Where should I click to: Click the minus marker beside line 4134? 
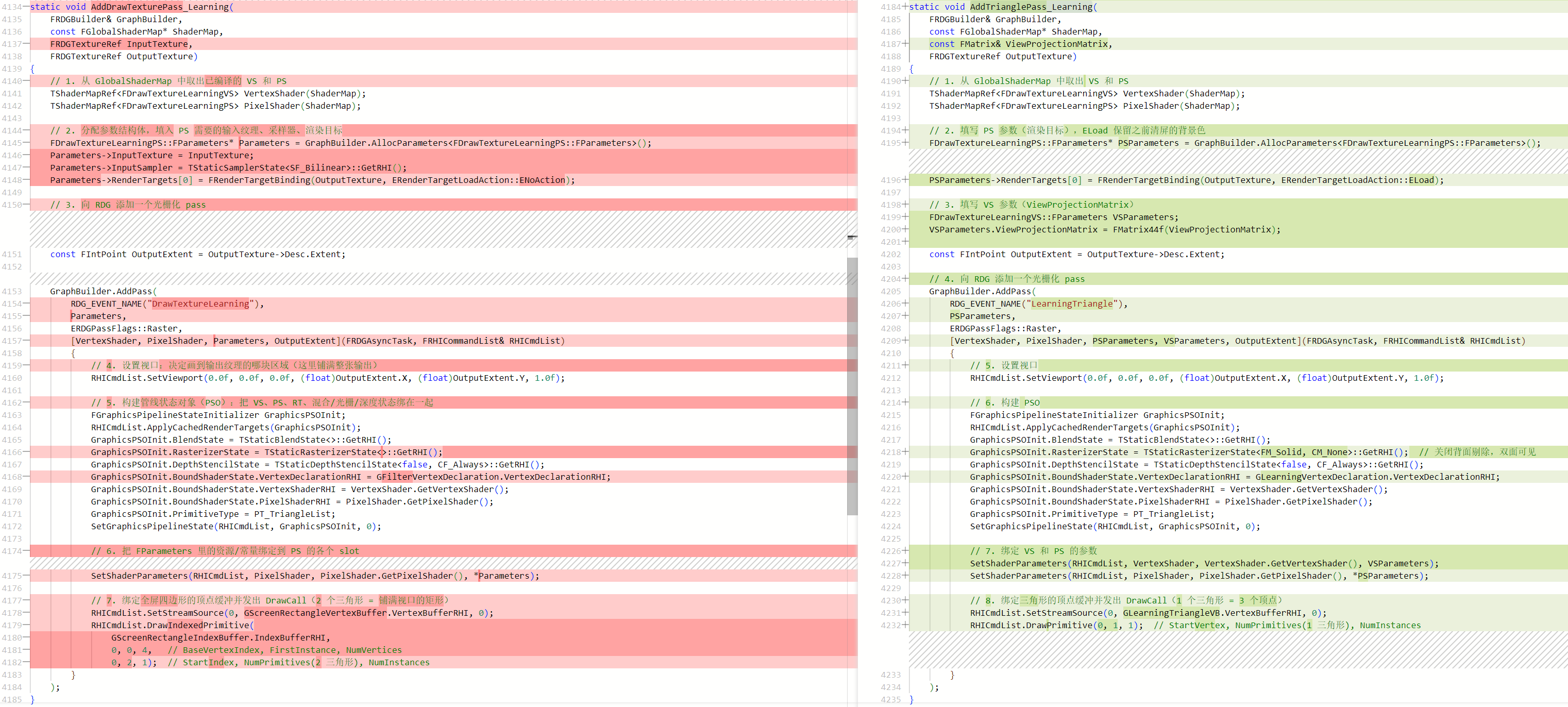click(x=26, y=7)
